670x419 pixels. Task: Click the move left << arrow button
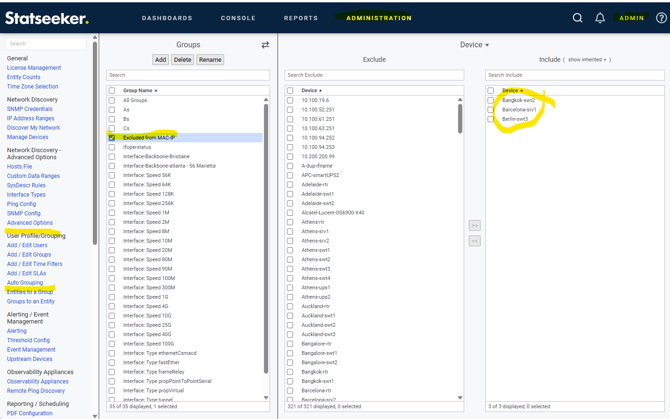[474, 241]
